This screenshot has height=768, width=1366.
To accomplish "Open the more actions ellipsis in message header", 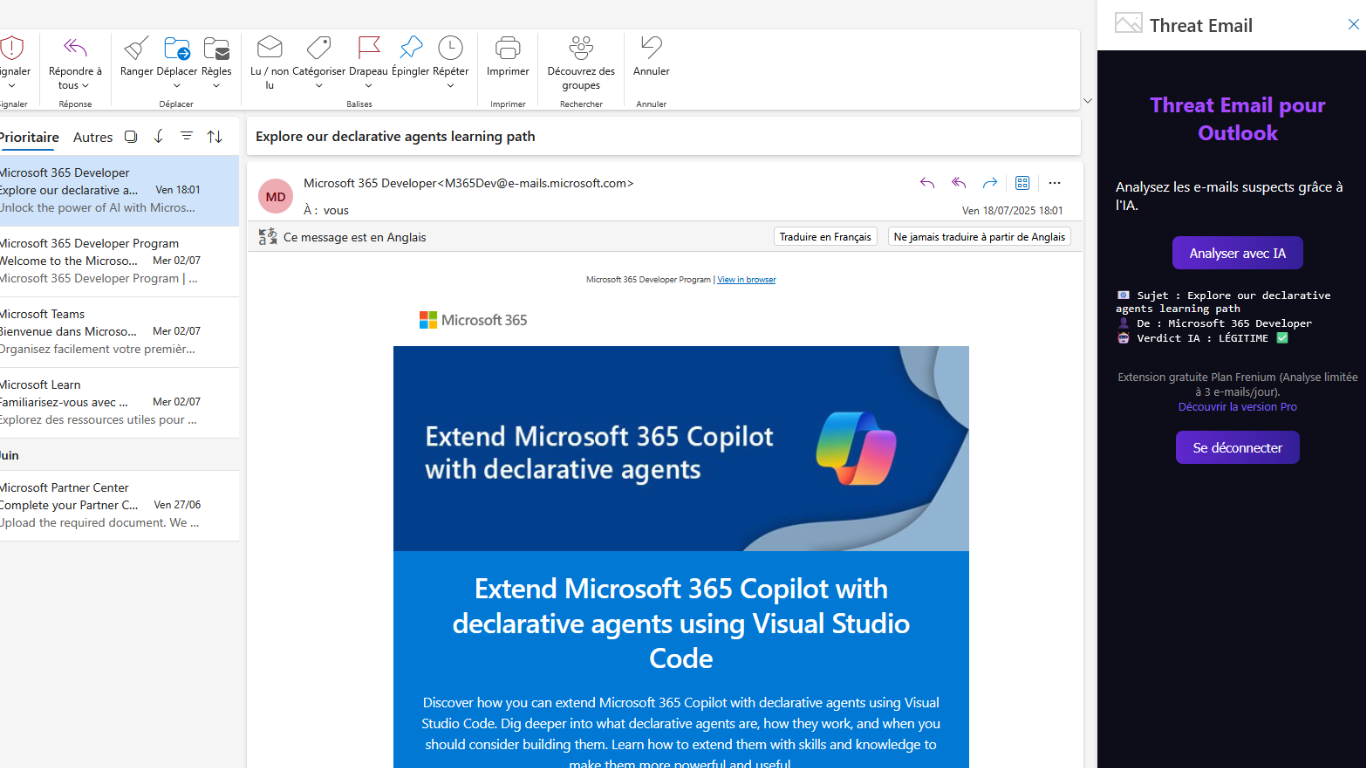I will point(1054,183).
